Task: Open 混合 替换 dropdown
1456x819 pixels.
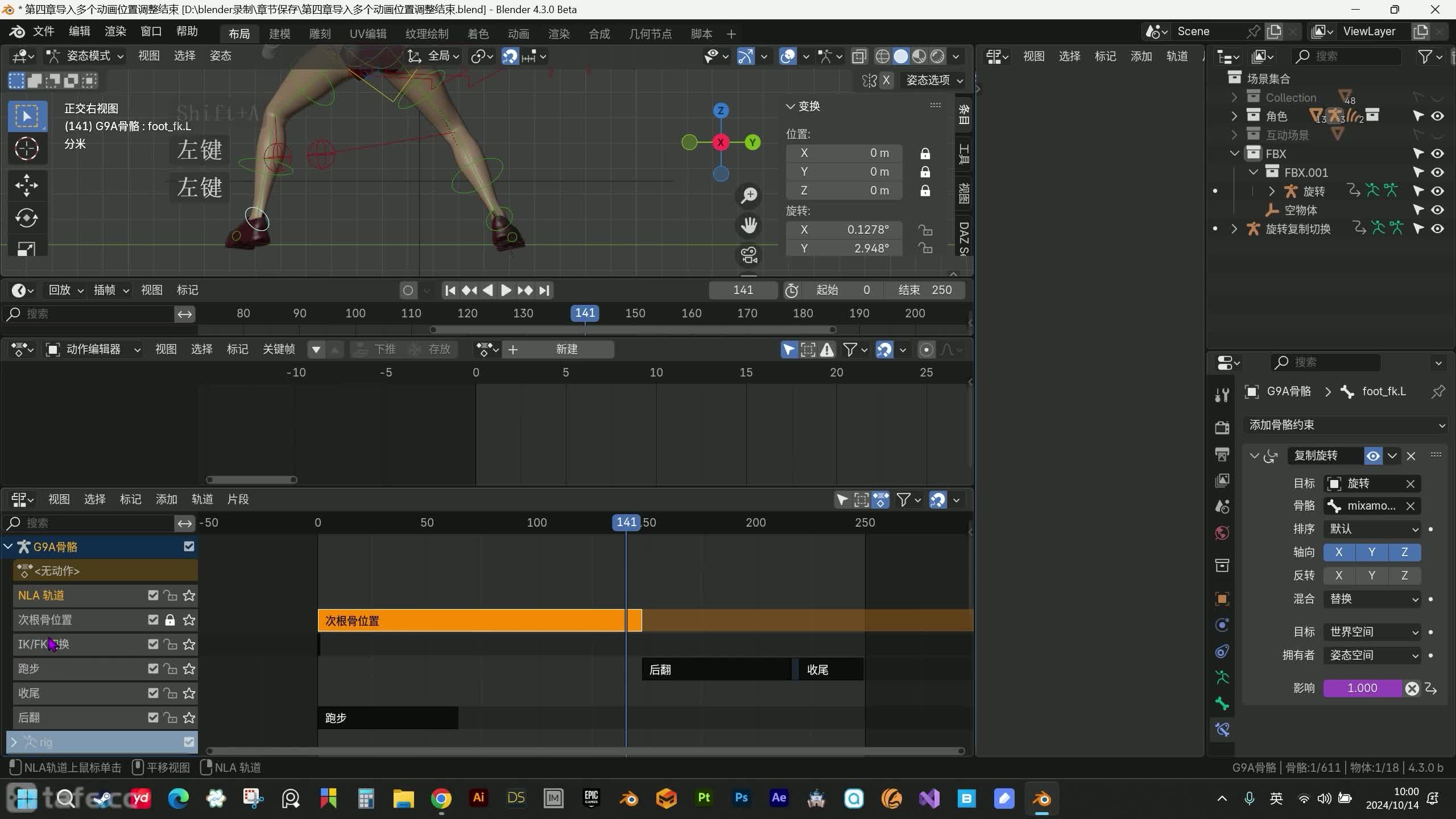Action: (1372, 599)
